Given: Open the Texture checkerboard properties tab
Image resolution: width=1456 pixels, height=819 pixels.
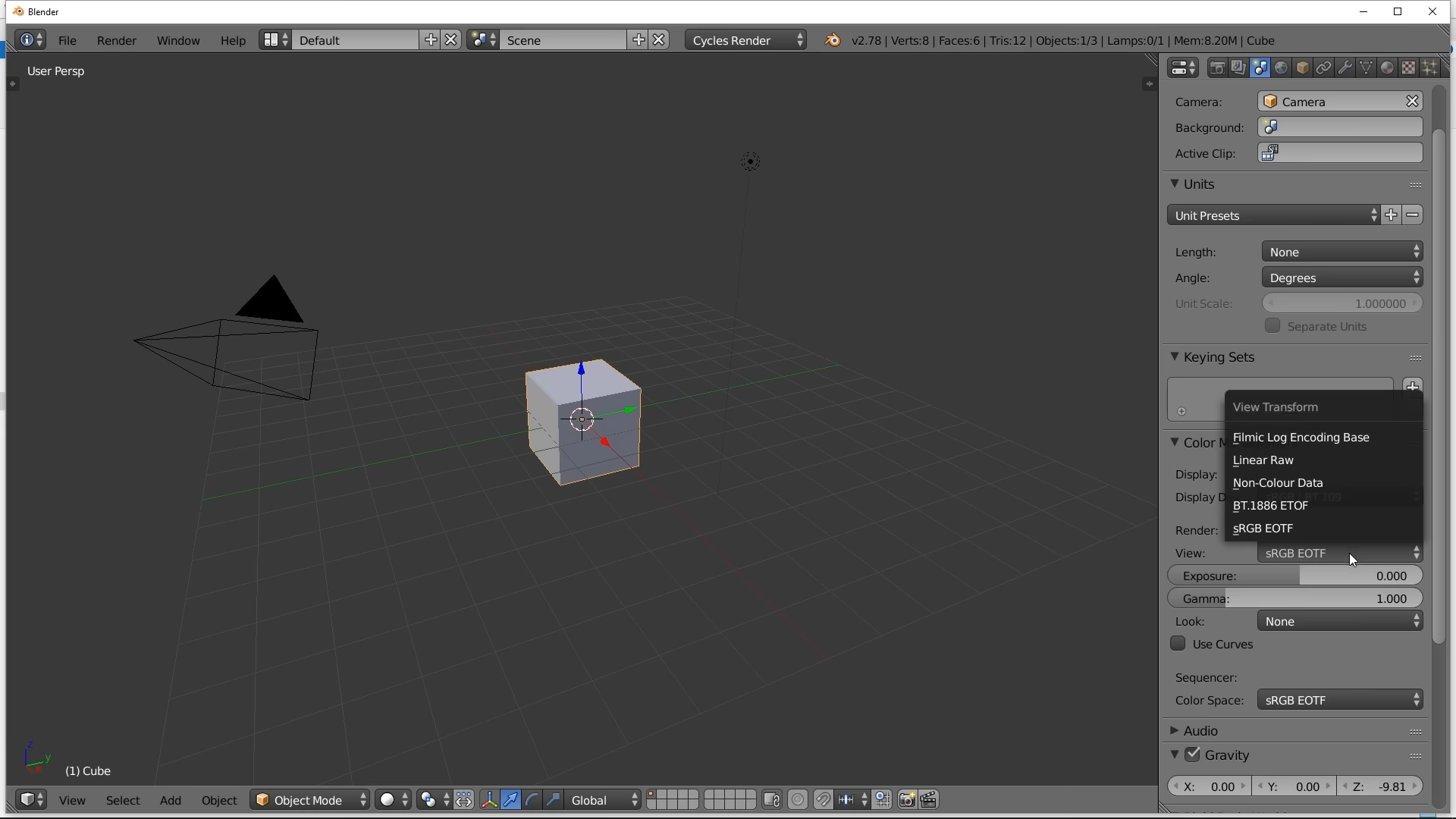Looking at the screenshot, I should 1409,68.
